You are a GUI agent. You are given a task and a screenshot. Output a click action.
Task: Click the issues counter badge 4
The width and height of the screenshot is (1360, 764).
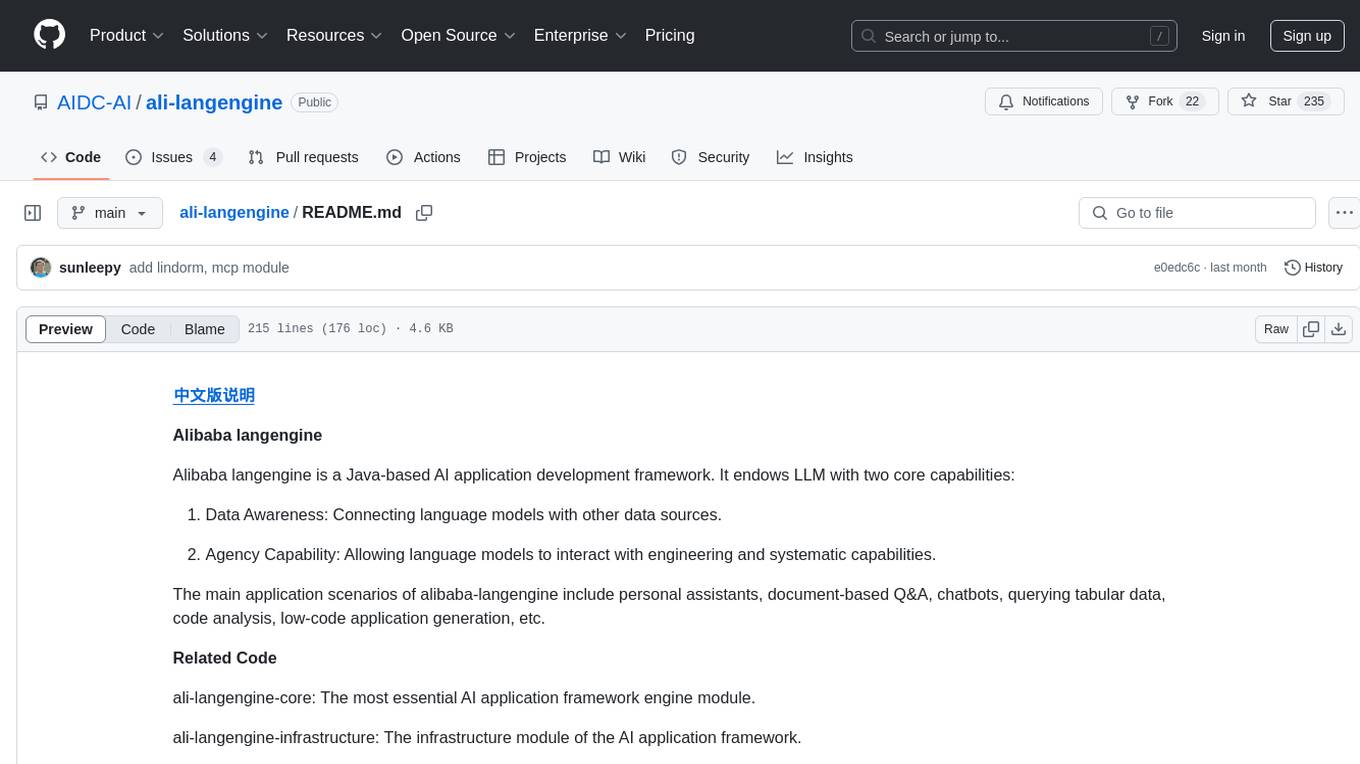(x=212, y=157)
